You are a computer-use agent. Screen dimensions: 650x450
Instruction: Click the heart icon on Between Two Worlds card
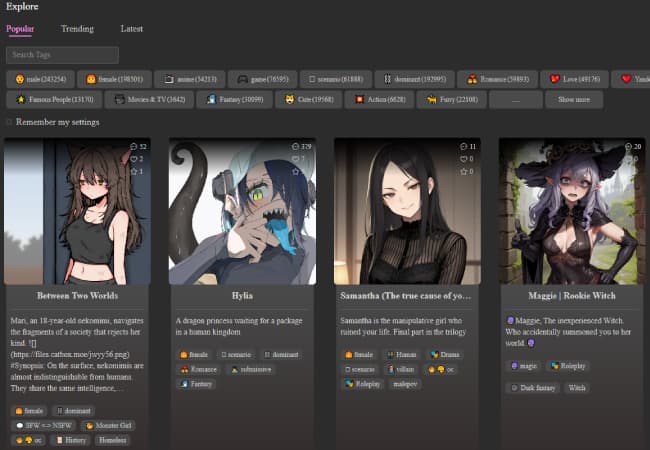pos(132,159)
